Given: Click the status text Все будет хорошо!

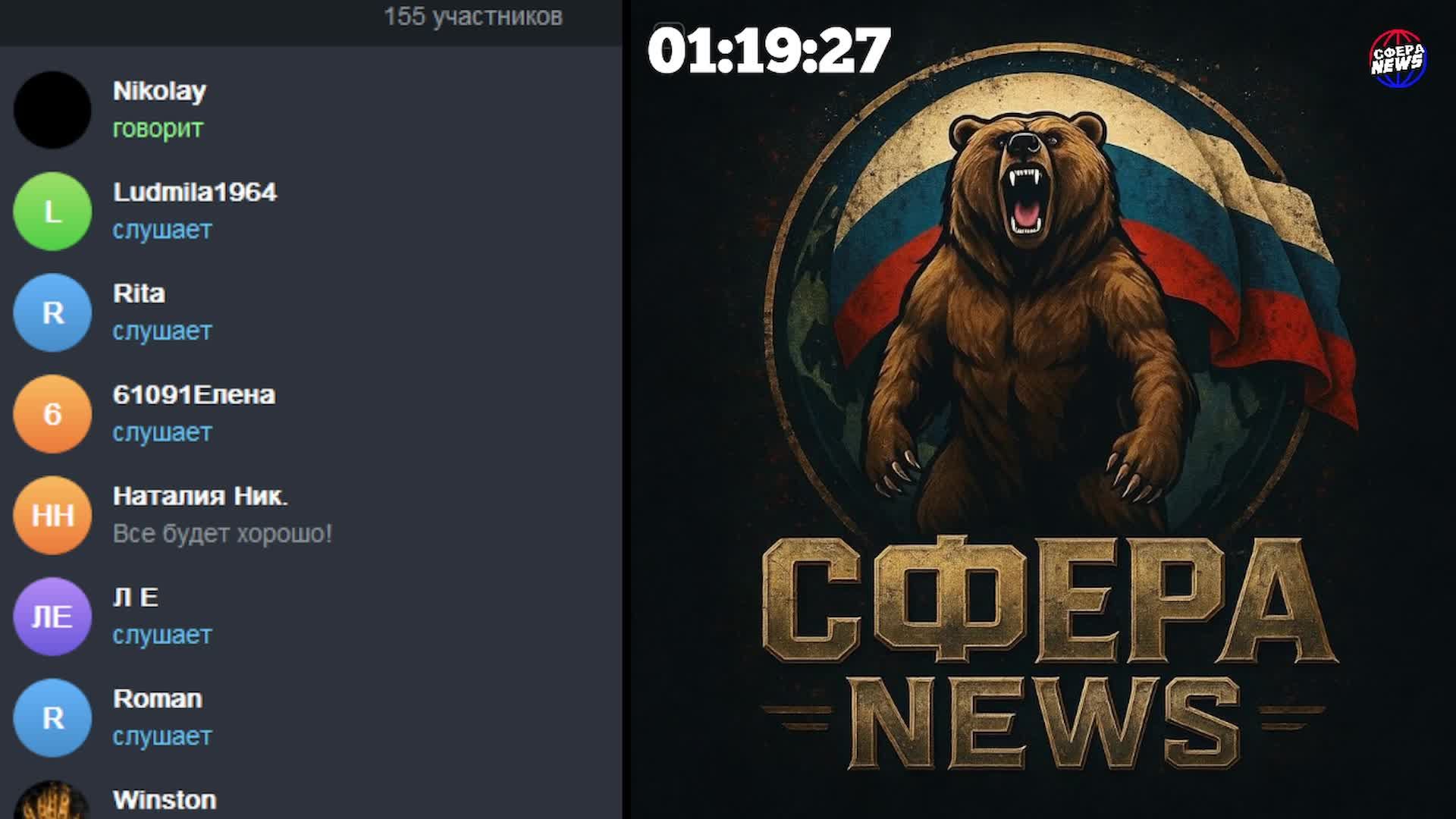Looking at the screenshot, I should tap(222, 534).
